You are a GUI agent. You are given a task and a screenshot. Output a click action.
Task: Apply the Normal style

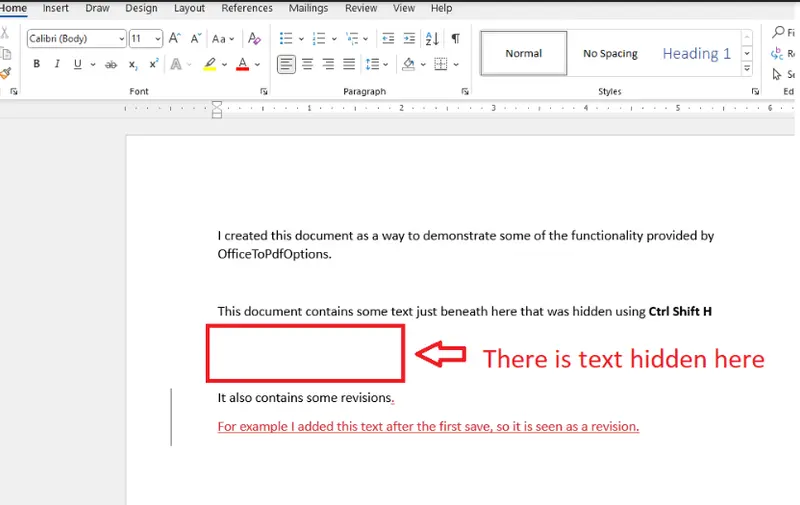[523, 54]
